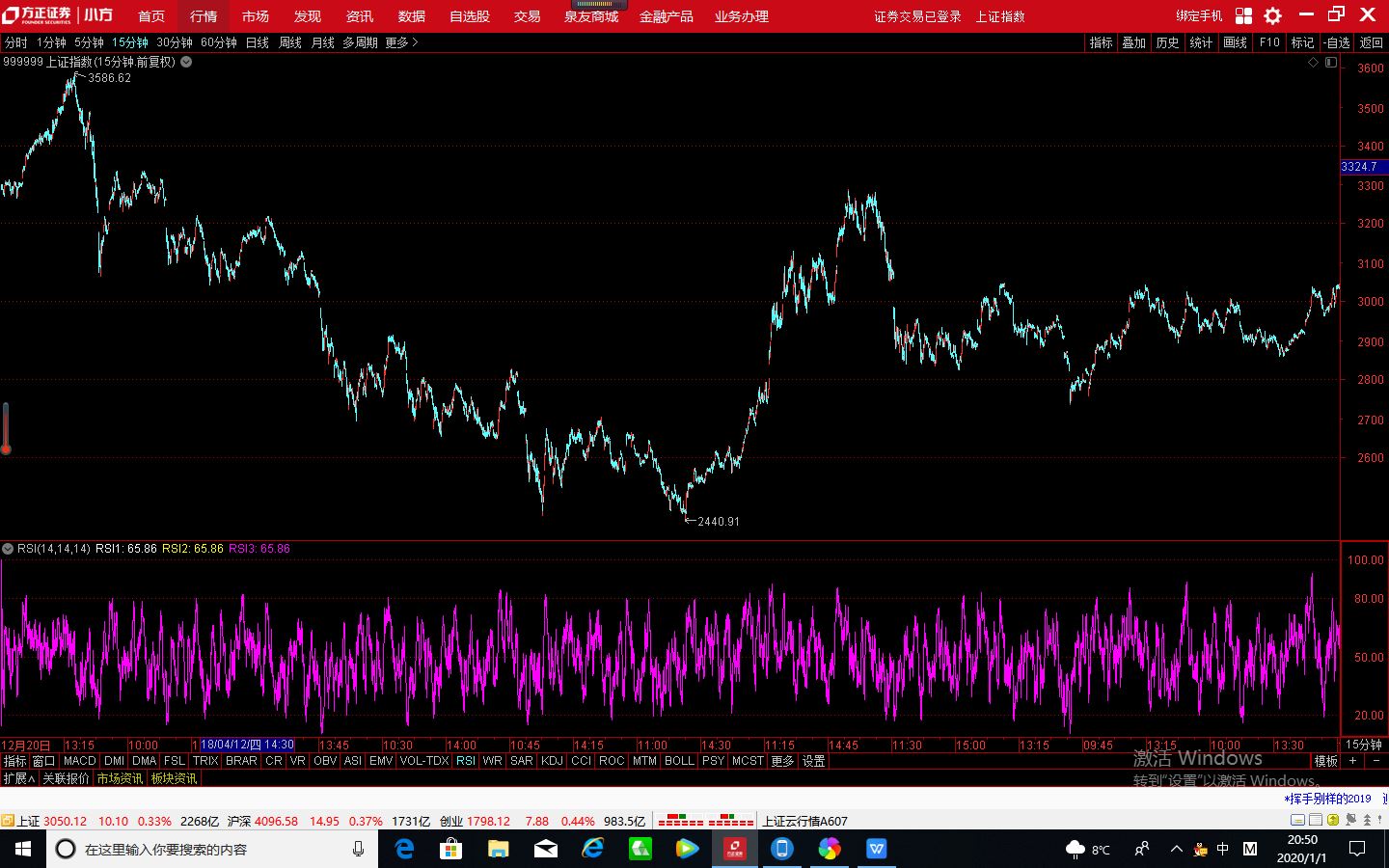
Task: Click the 18/04/12 date marker on time axis
Action: (x=247, y=745)
